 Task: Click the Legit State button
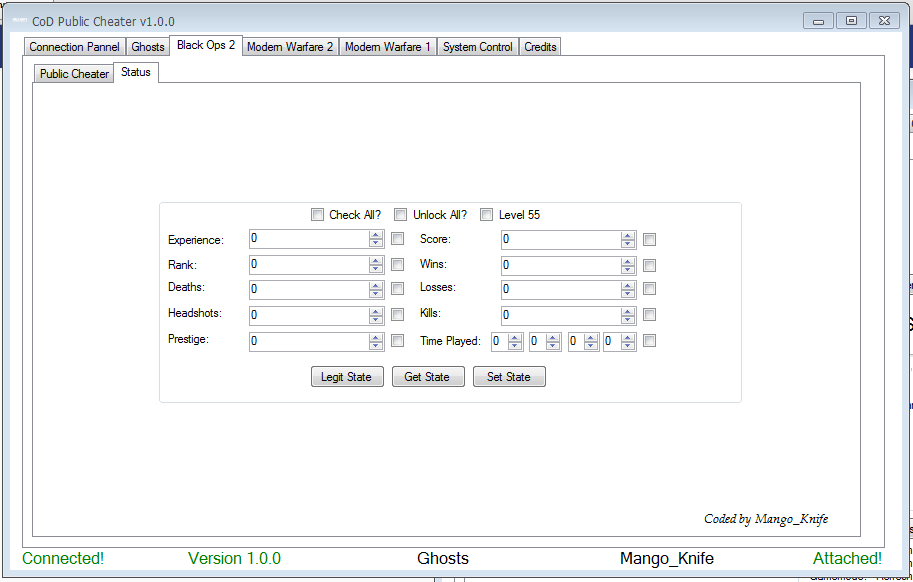click(x=347, y=377)
